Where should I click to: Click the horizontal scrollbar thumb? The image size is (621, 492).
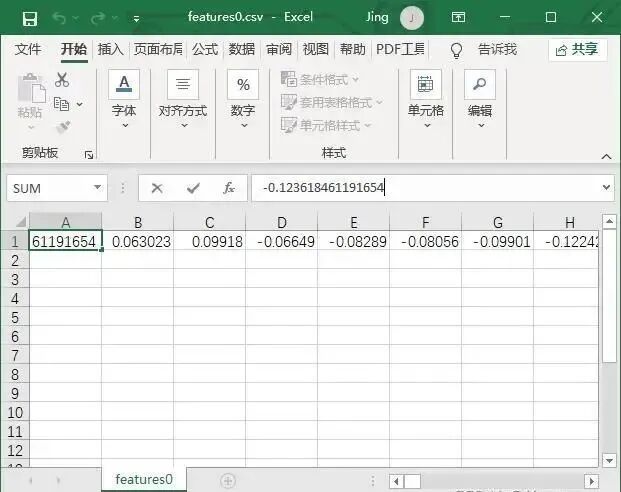[x=412, y=482]
